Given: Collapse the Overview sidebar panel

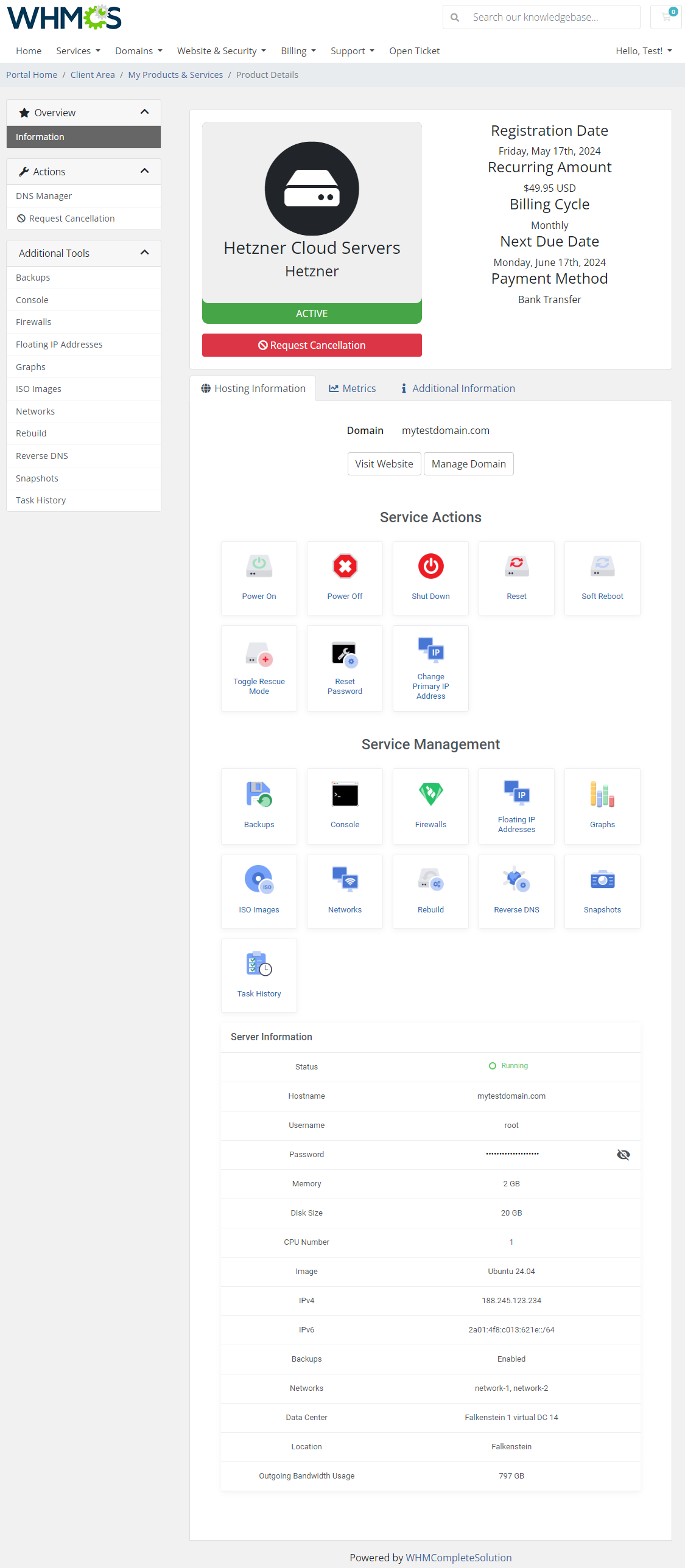Looking at the screenshot, I should click(144, 112).
